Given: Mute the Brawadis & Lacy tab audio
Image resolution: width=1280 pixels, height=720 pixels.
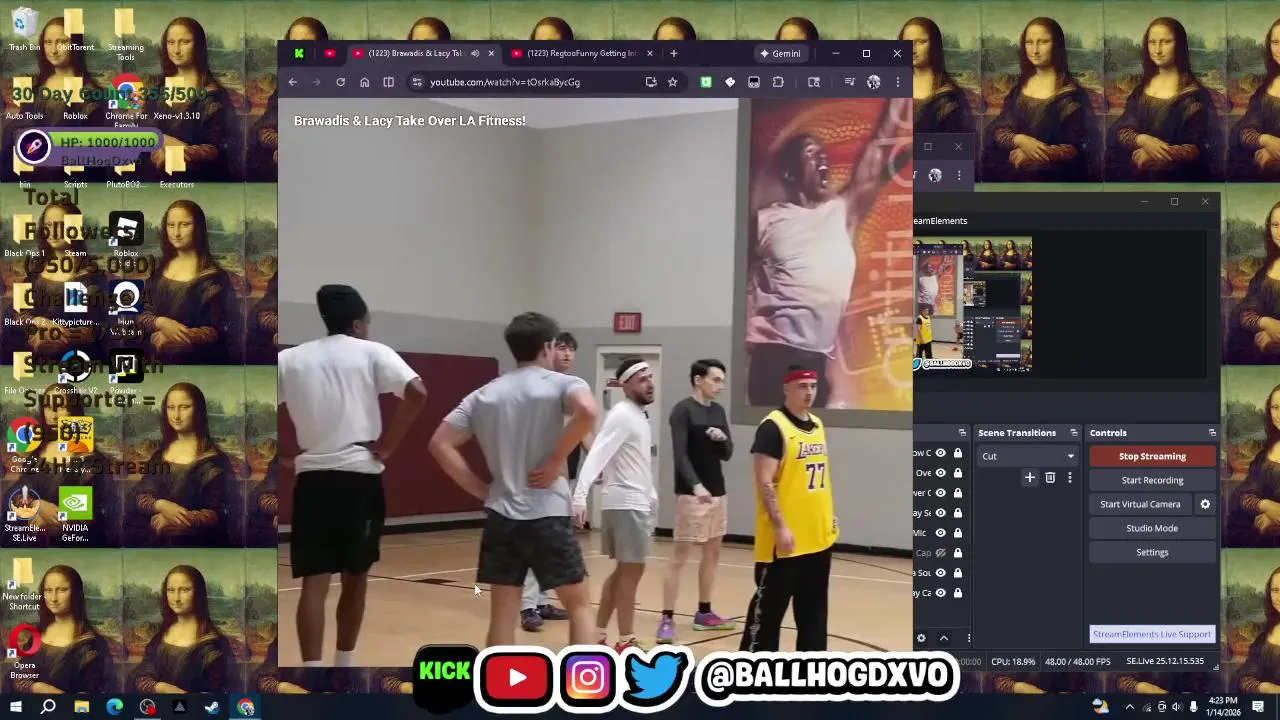Looking at the screenshot, I should [x=475, y=53].
